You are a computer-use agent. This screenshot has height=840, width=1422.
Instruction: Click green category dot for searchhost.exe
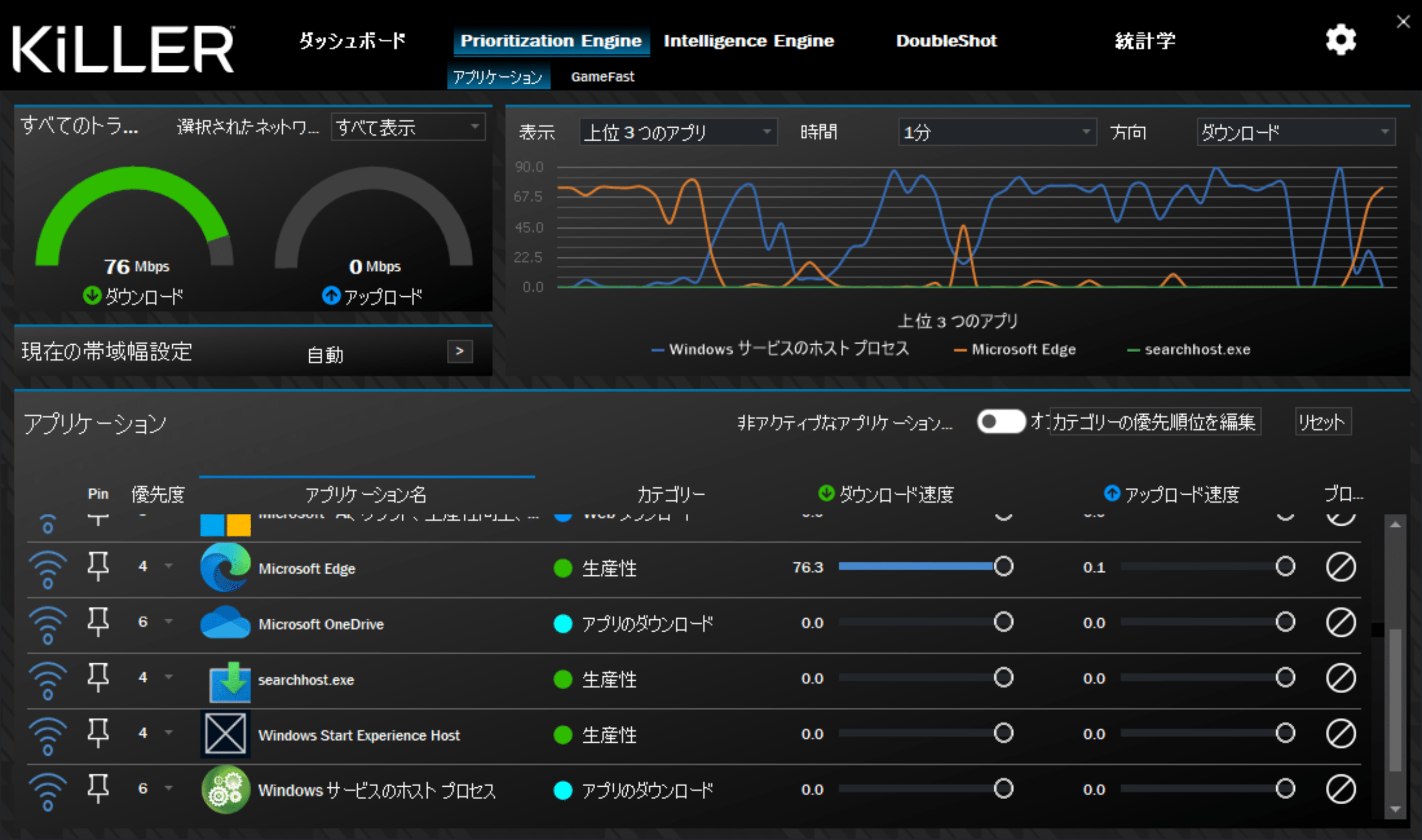(x=563, y=679)
